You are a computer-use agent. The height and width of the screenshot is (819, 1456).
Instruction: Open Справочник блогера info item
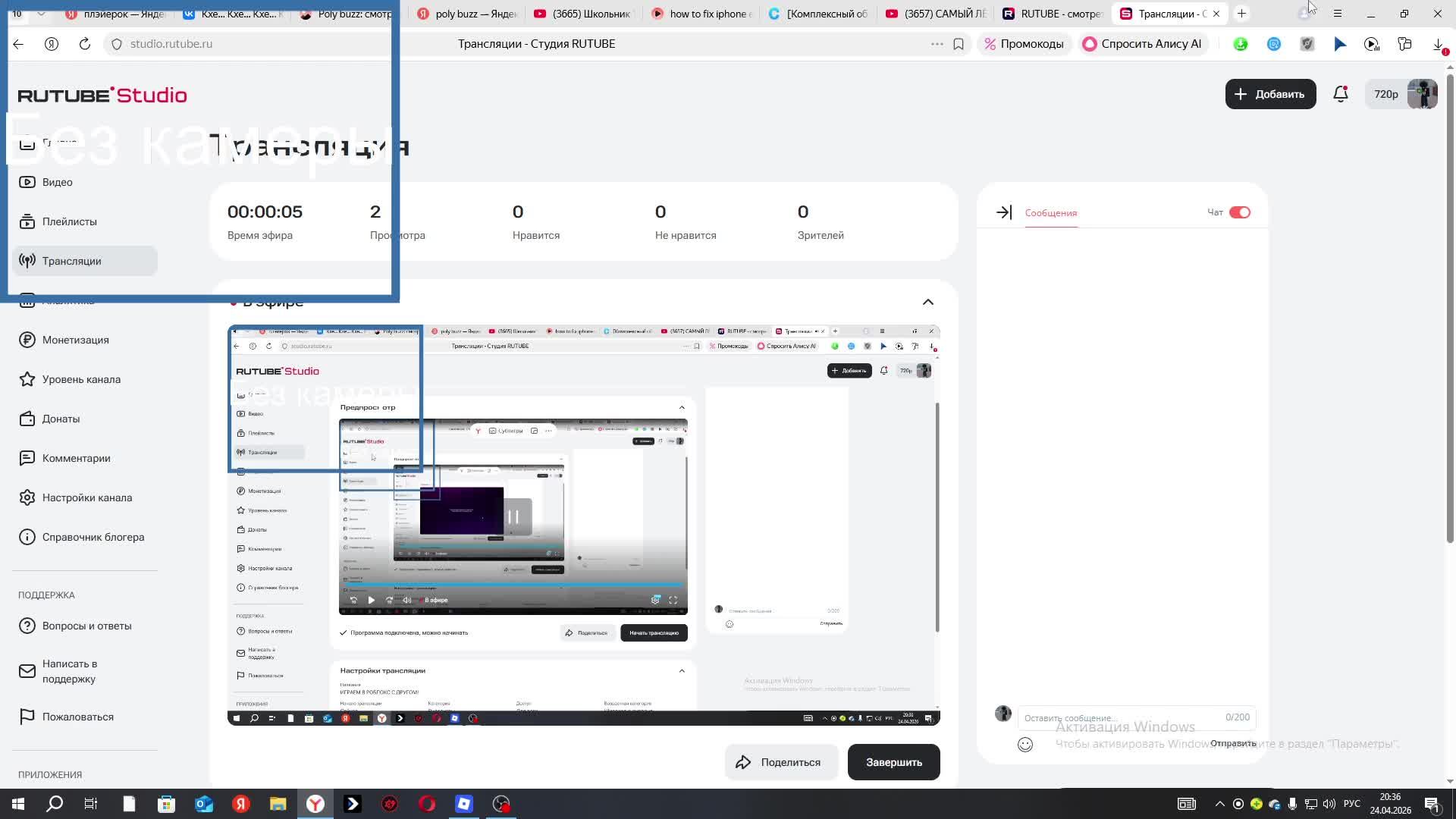(x=93, y=537)
